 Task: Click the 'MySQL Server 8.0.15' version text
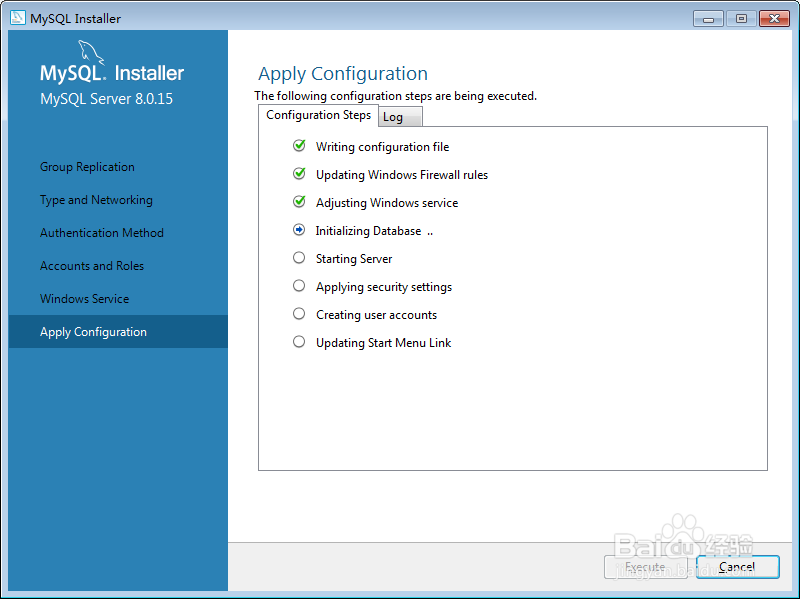[107, 98]
